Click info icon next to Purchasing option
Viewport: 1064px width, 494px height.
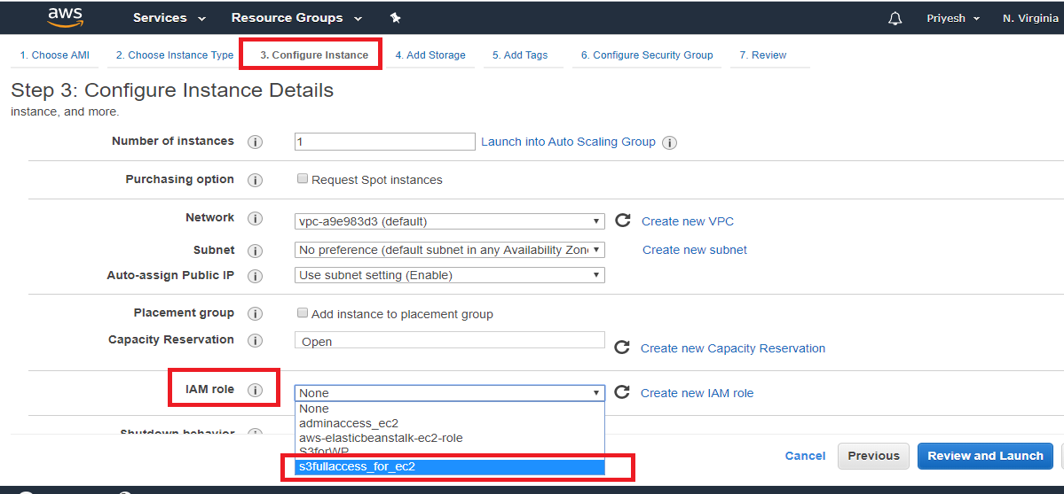[254, 180]
